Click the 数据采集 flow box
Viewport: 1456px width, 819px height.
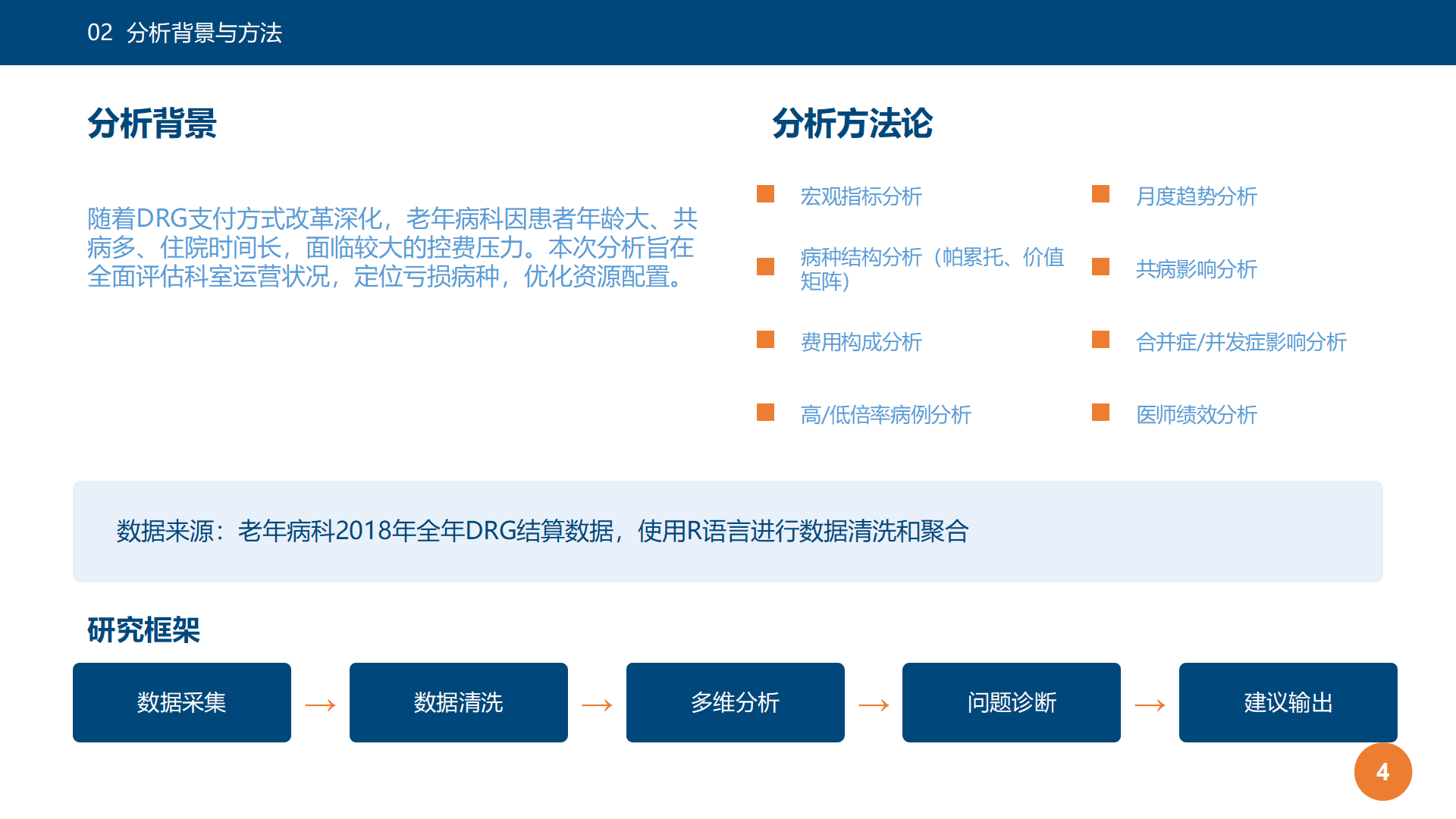pyautogui.click(x=182, y=703)
